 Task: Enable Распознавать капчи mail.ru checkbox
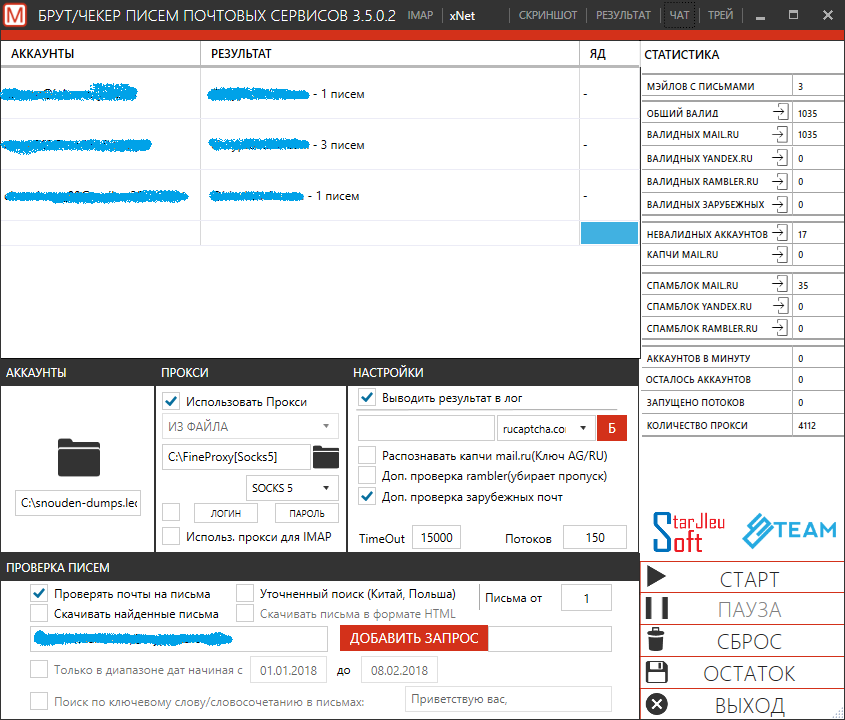pos(367,456)
